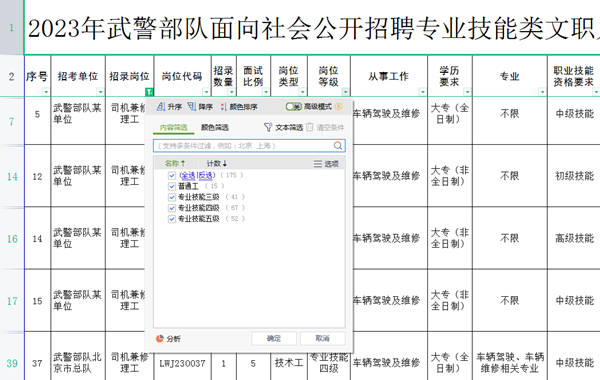Click the ascending sort (升序) icon

pyautogui.click(x=161, y=107)
